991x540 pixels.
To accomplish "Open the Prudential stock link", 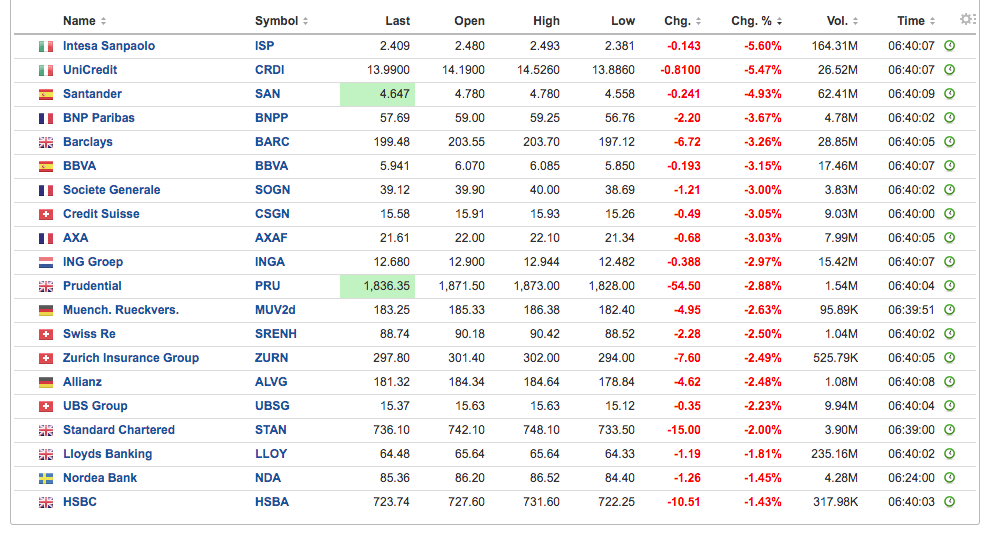I will (x=92, y=286).
